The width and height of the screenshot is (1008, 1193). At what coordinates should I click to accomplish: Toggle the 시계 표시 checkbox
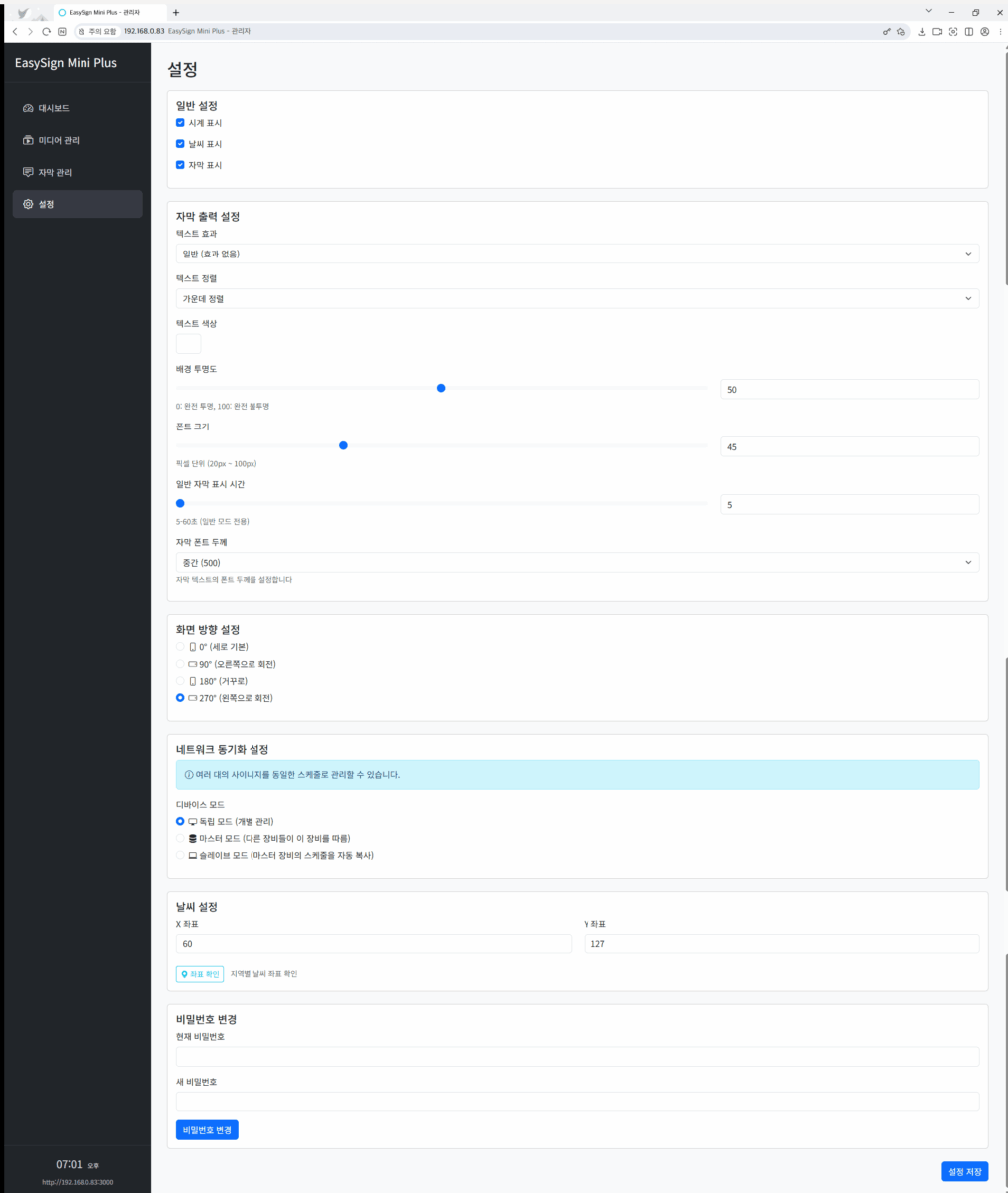[180, 123]
